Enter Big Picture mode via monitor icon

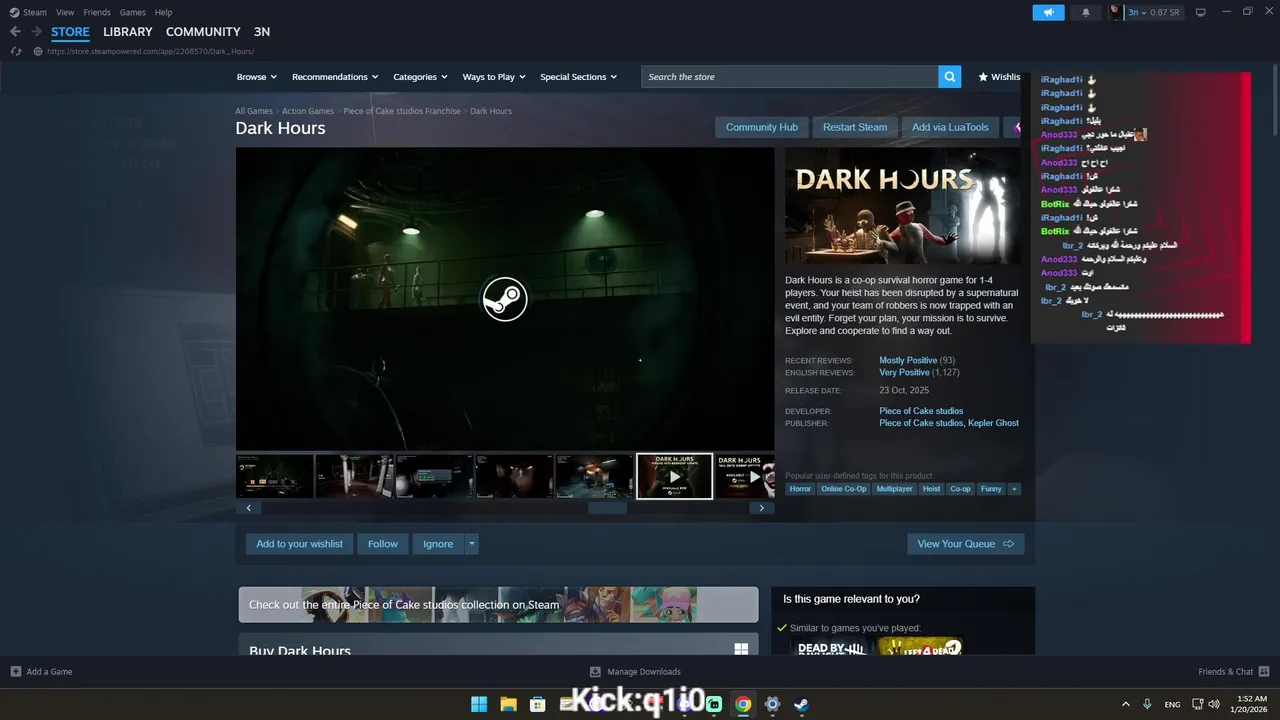pos(1201,12)
